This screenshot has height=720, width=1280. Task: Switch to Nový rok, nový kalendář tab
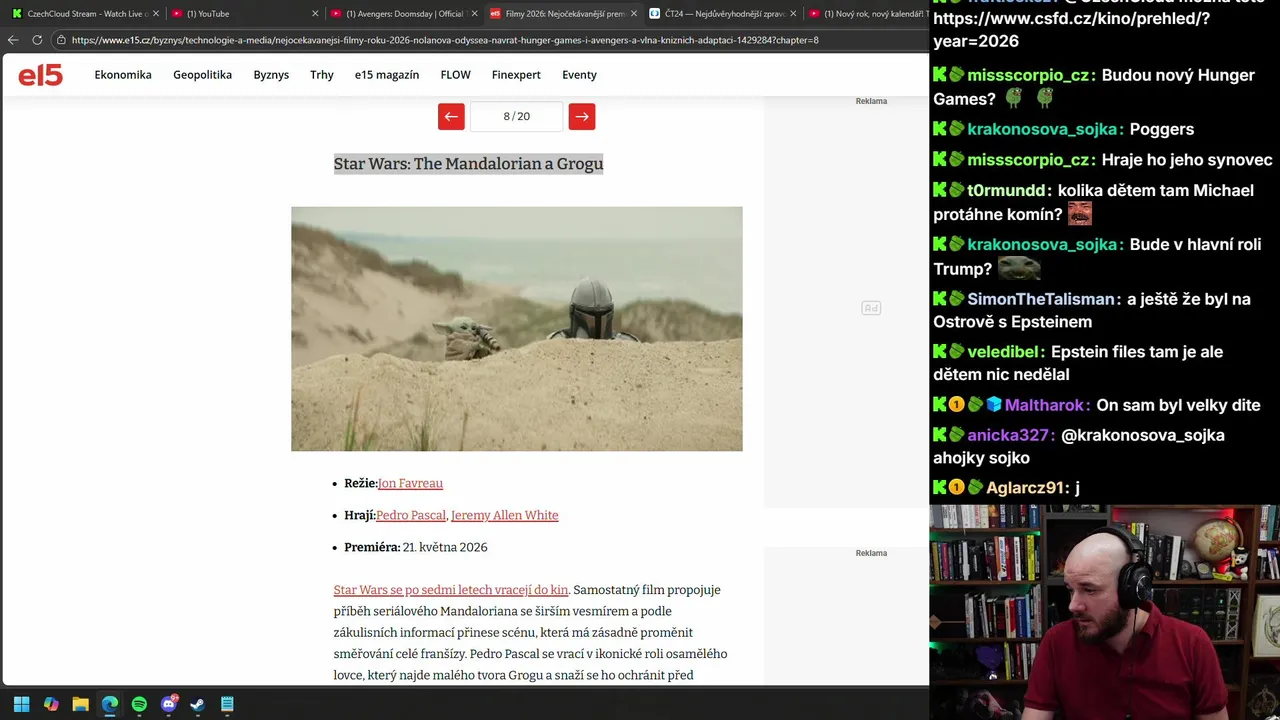coord(866,14)
